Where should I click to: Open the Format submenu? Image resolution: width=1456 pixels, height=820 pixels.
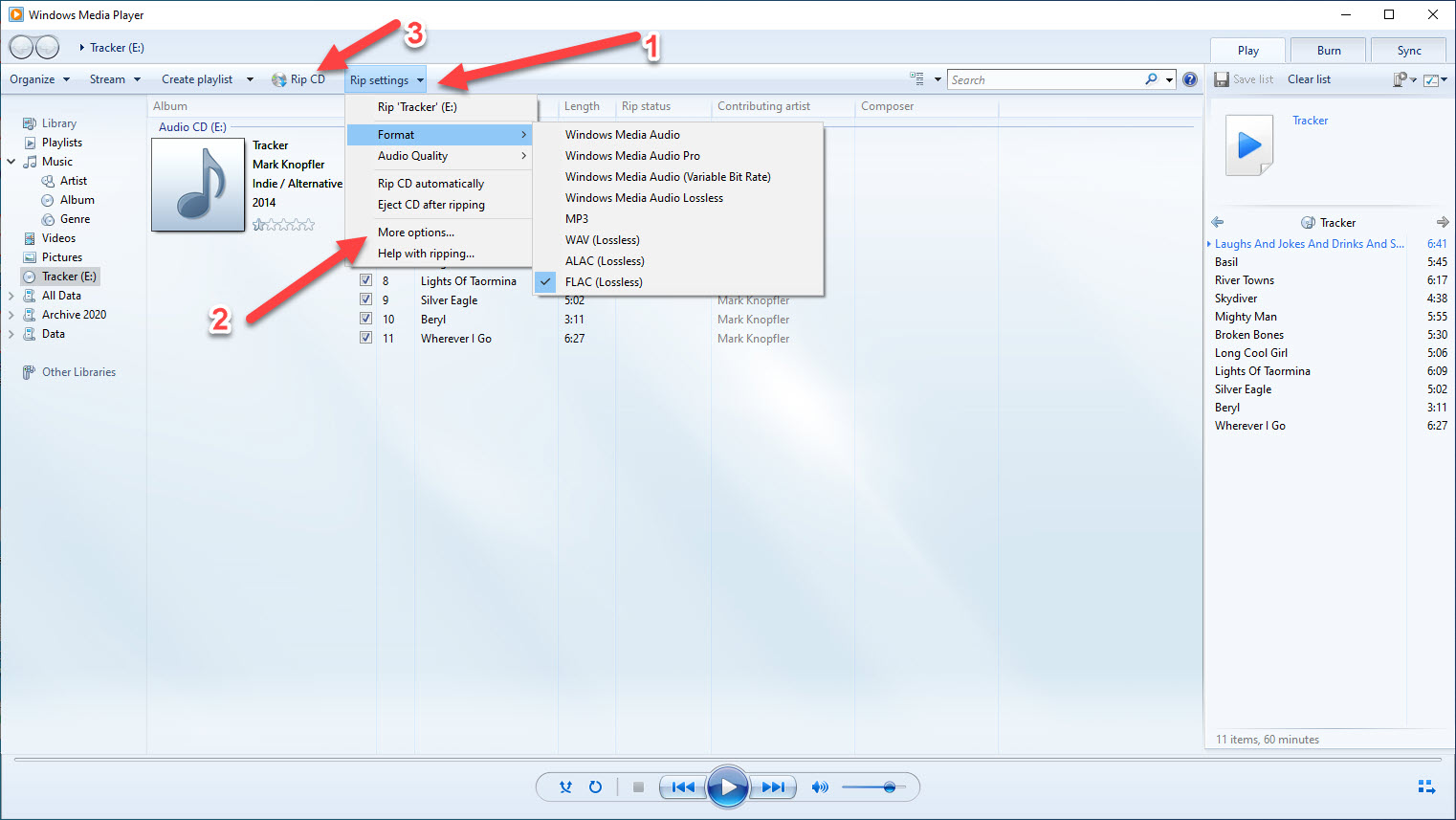pos(439,135)
